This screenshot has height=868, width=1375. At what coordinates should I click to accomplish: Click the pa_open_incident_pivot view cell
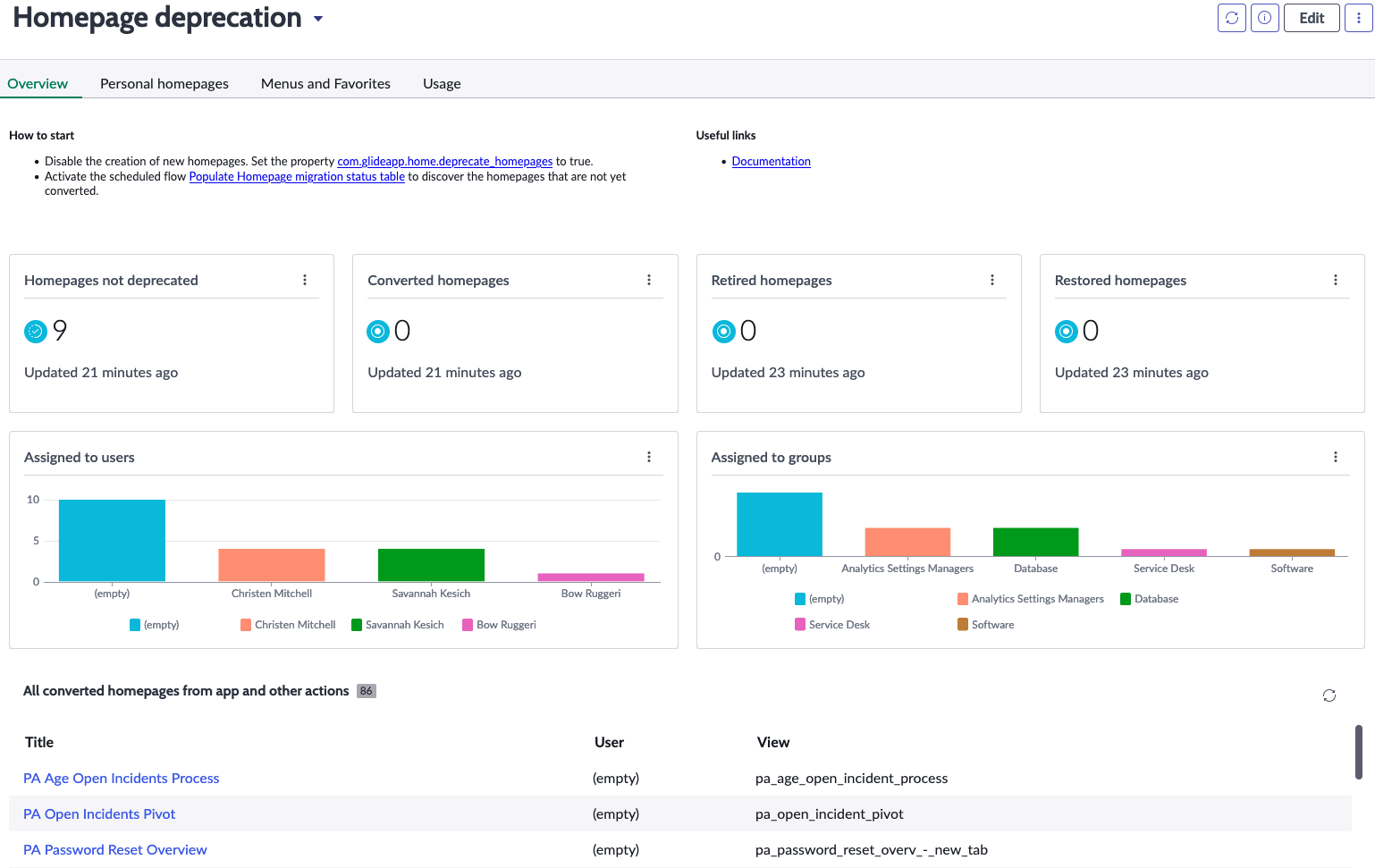click(x=829, y=814)
